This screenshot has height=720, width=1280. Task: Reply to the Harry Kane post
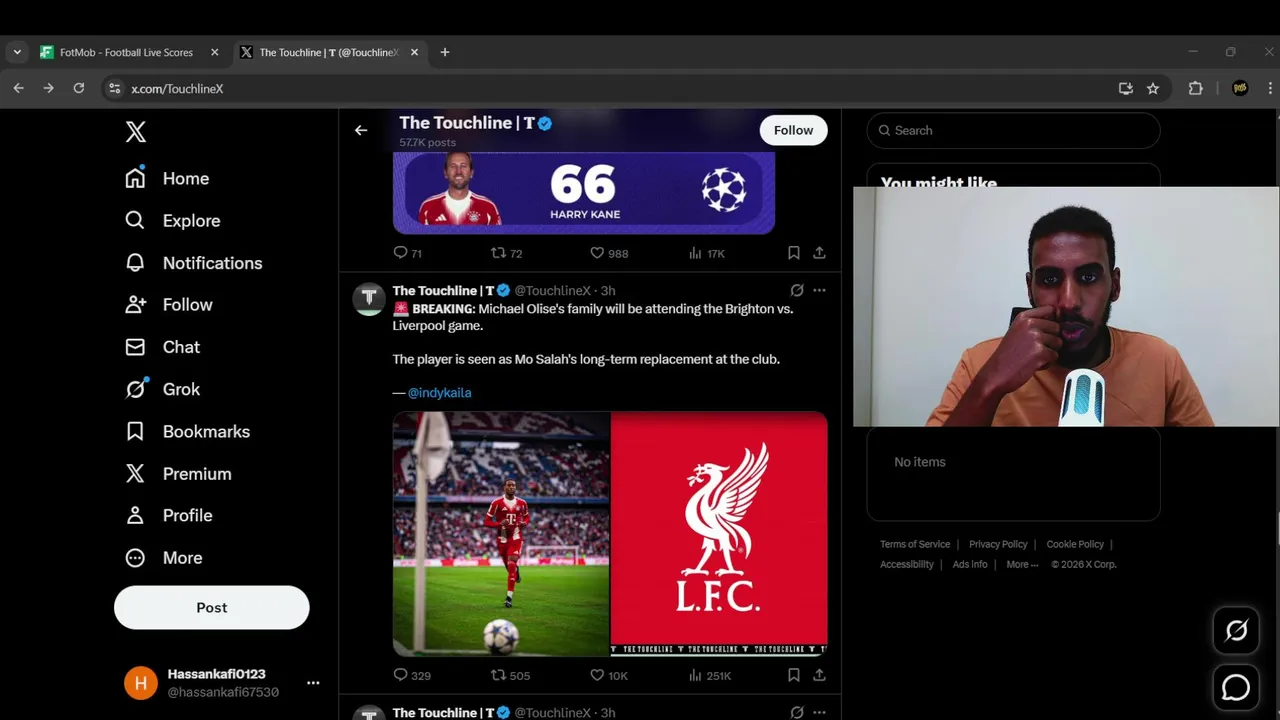(407, 253)
